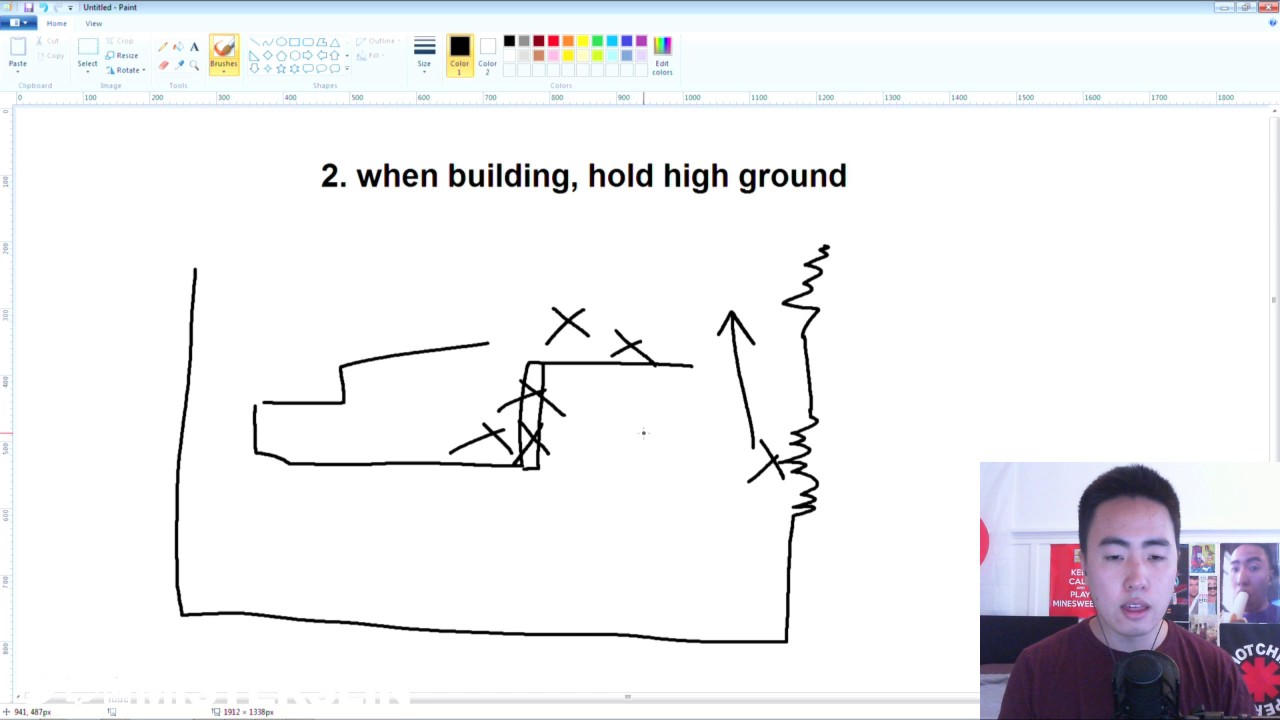Switch to the View tab
The image size is (1280, 720).
pyautogui.click(x=93, y=23)
